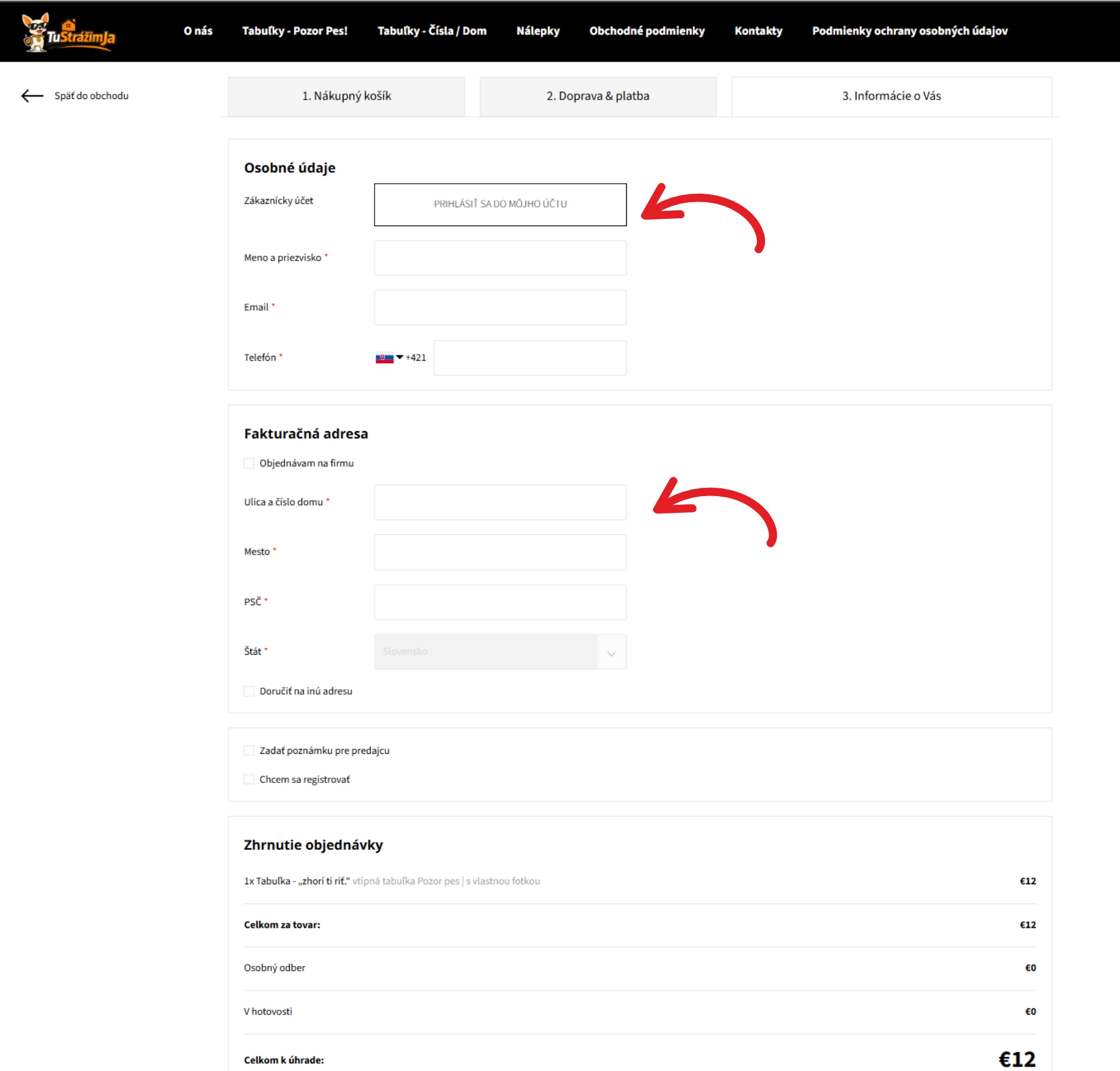Open Podmienky ochrany osobných údajov
1120x1071 pixels.
909,31
